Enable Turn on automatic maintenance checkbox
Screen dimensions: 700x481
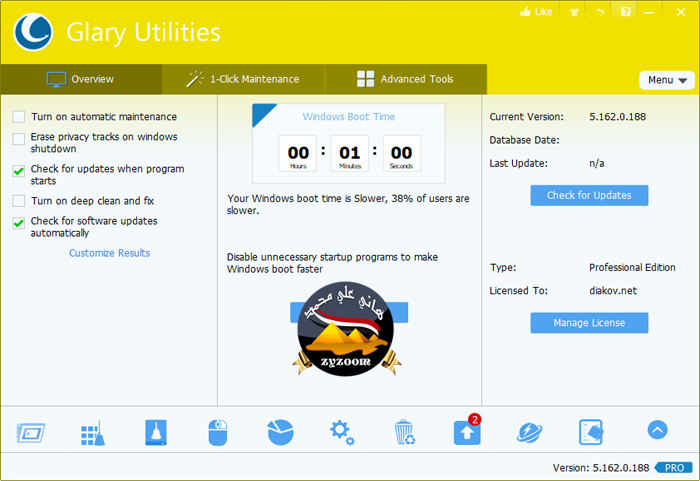point(19,117)
